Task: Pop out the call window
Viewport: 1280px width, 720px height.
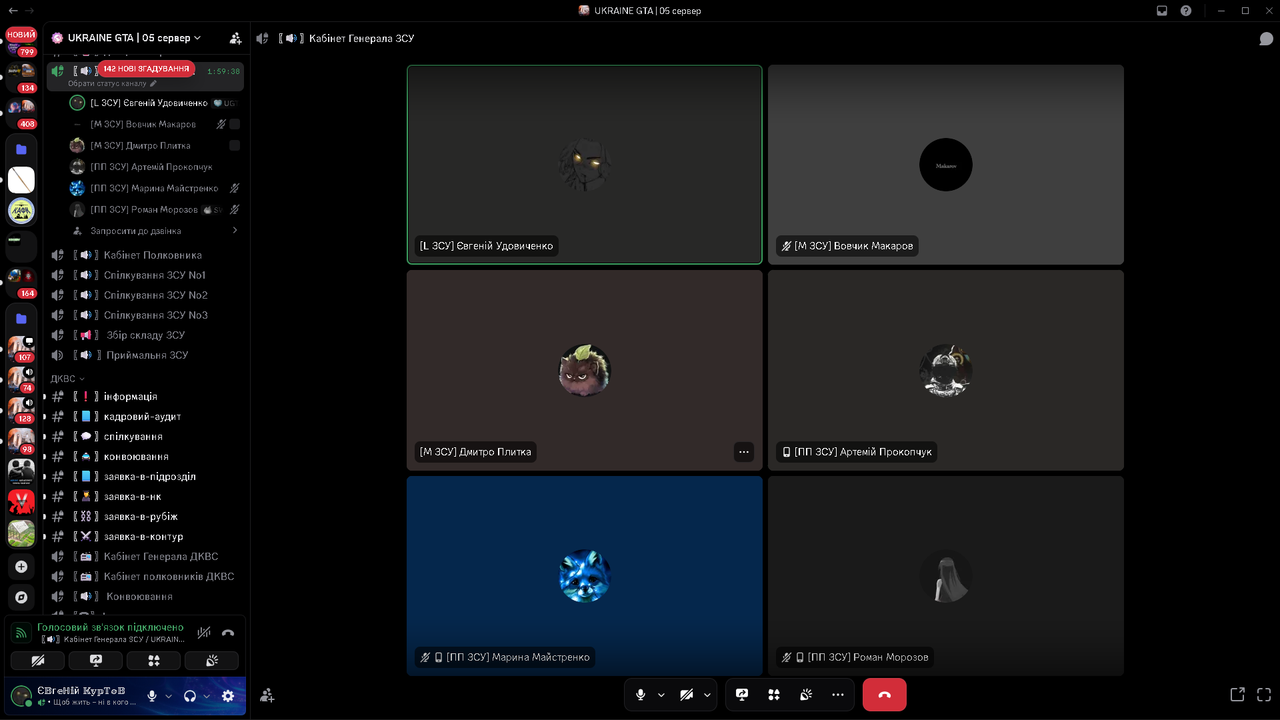Action: pyautogui.click(x=1237, y=694)
